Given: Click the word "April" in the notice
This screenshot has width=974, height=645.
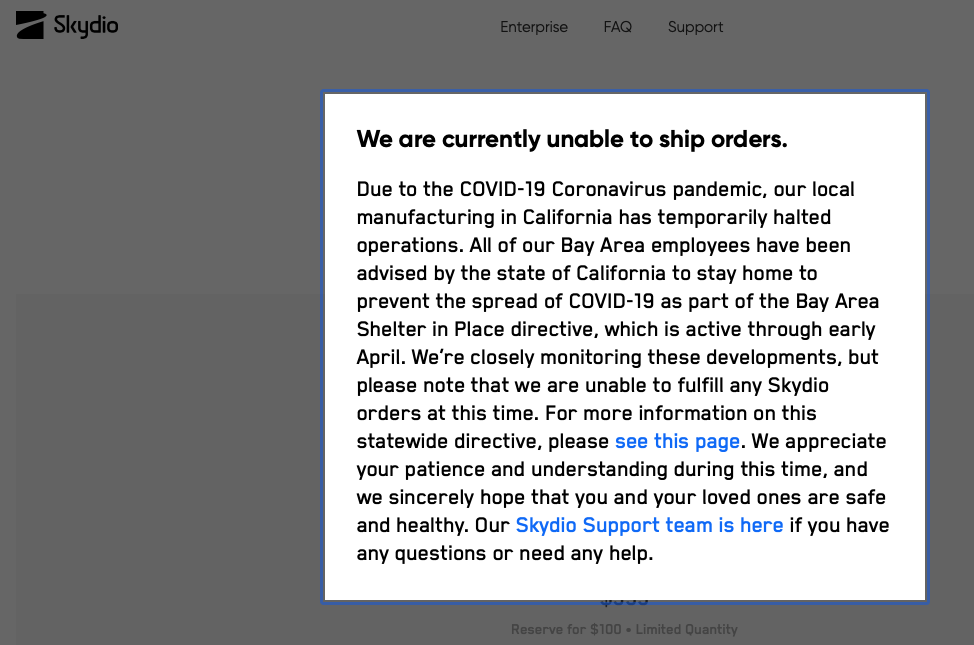Looking at the screenshot, I should coord(380,357).
